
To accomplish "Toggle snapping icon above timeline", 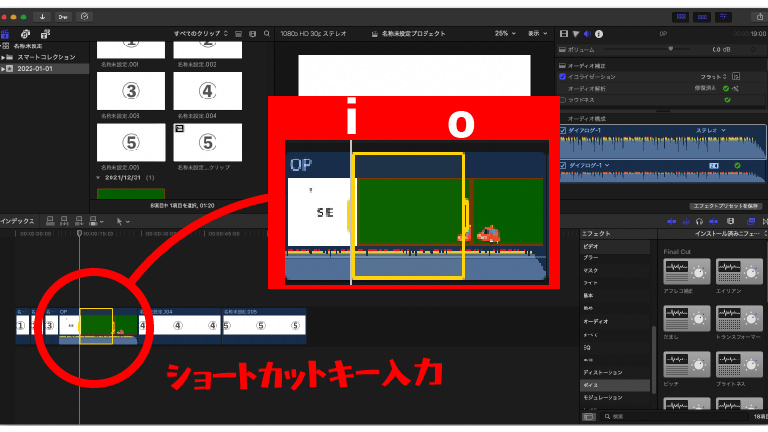I will point(714,221).
